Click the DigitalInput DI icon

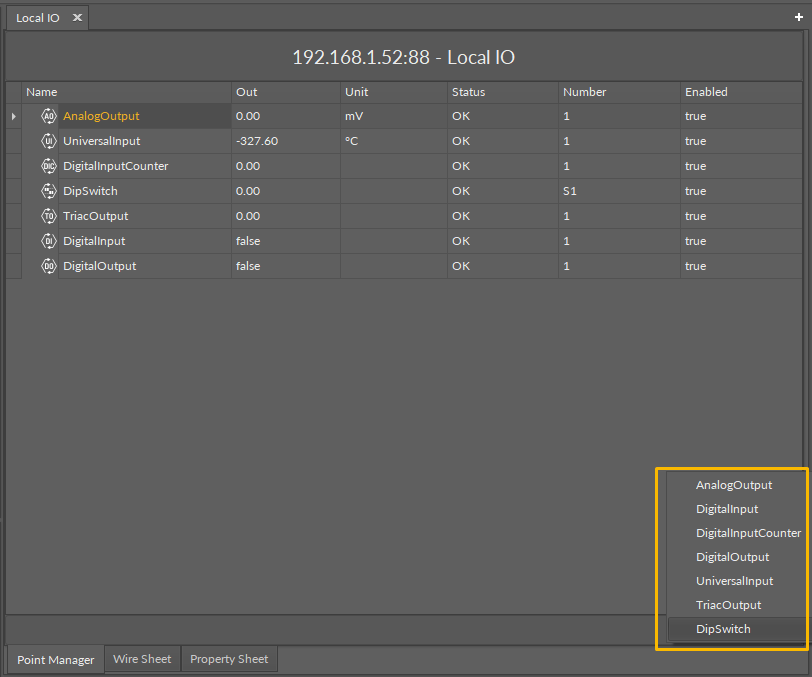(x=48, y=241)
